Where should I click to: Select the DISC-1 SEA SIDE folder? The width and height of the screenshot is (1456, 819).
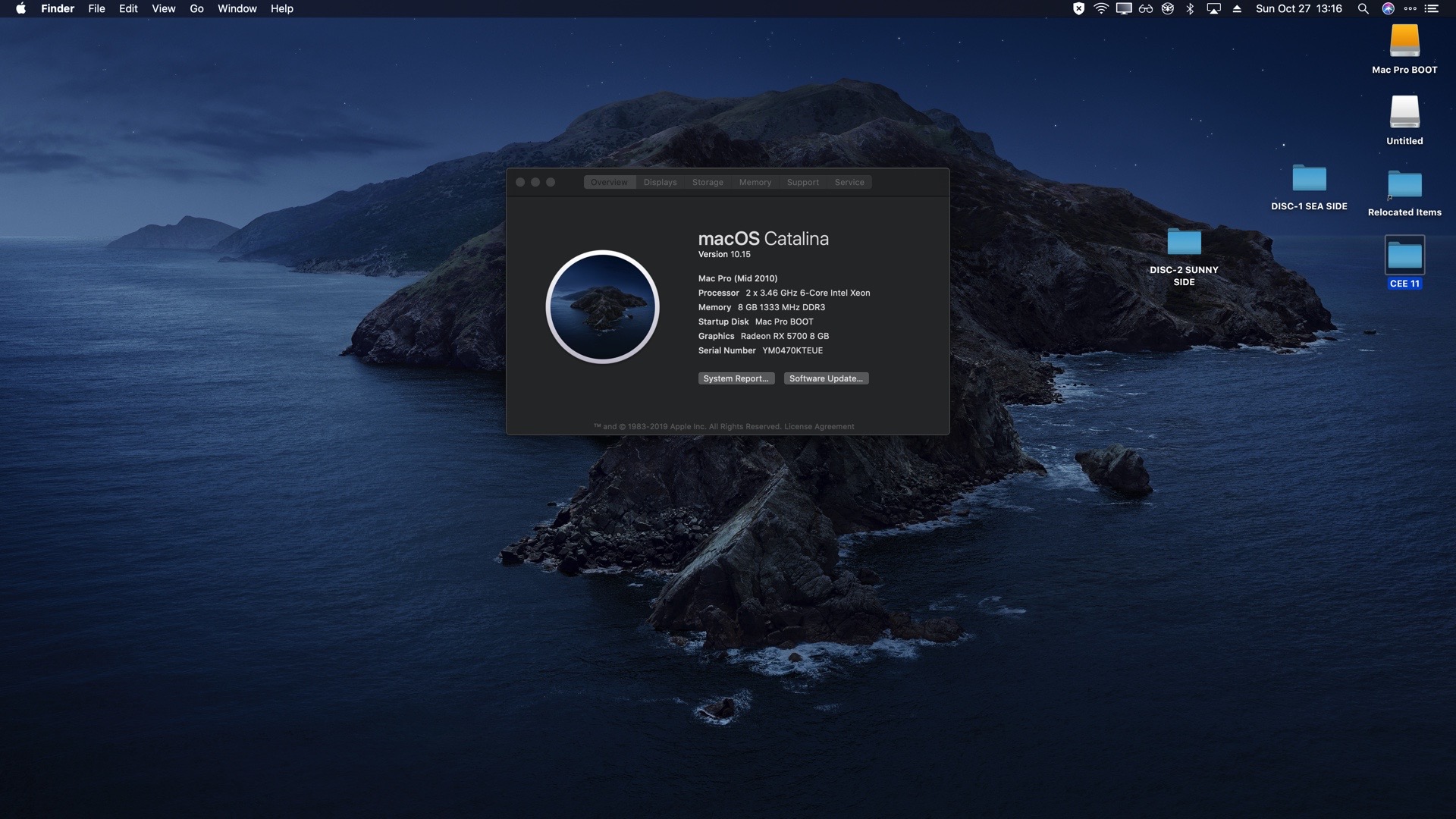click(x=1309, y=178)
